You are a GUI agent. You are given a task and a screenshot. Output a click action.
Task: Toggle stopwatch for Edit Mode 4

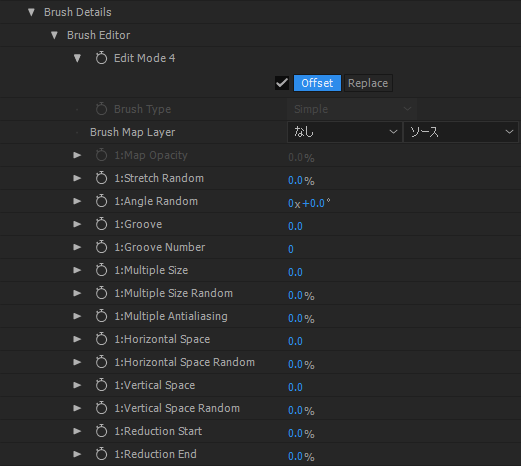(x=101, y=58)
